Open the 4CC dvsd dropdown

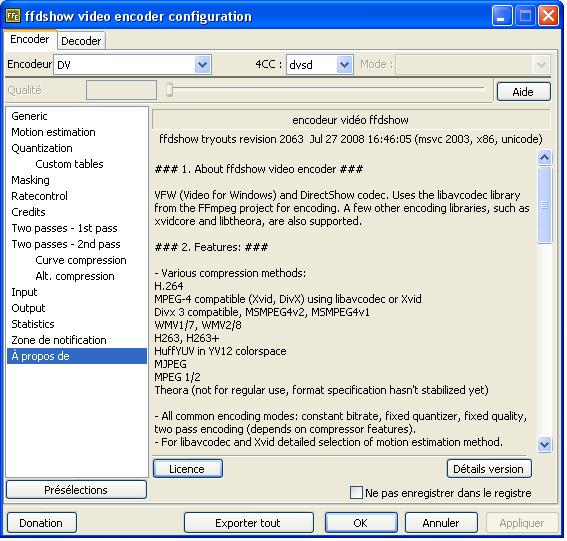click(x=344, y=65)
